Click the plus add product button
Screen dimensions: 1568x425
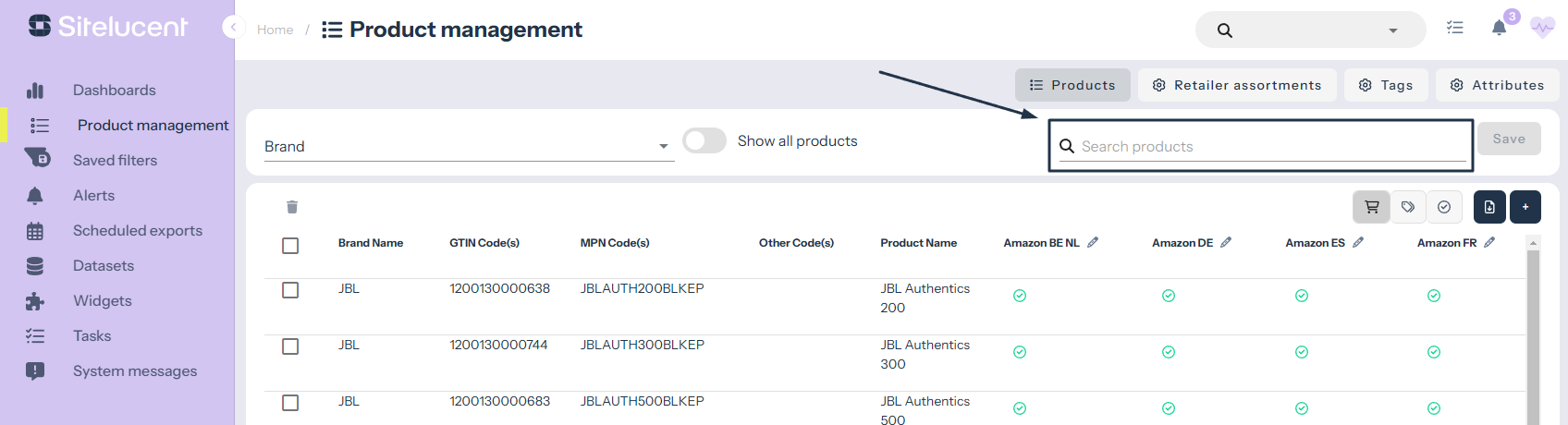point(1525,207)
